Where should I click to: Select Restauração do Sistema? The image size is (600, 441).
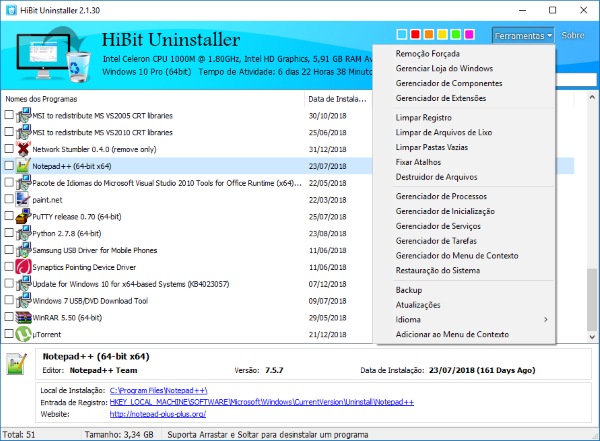tap(437, 270)
